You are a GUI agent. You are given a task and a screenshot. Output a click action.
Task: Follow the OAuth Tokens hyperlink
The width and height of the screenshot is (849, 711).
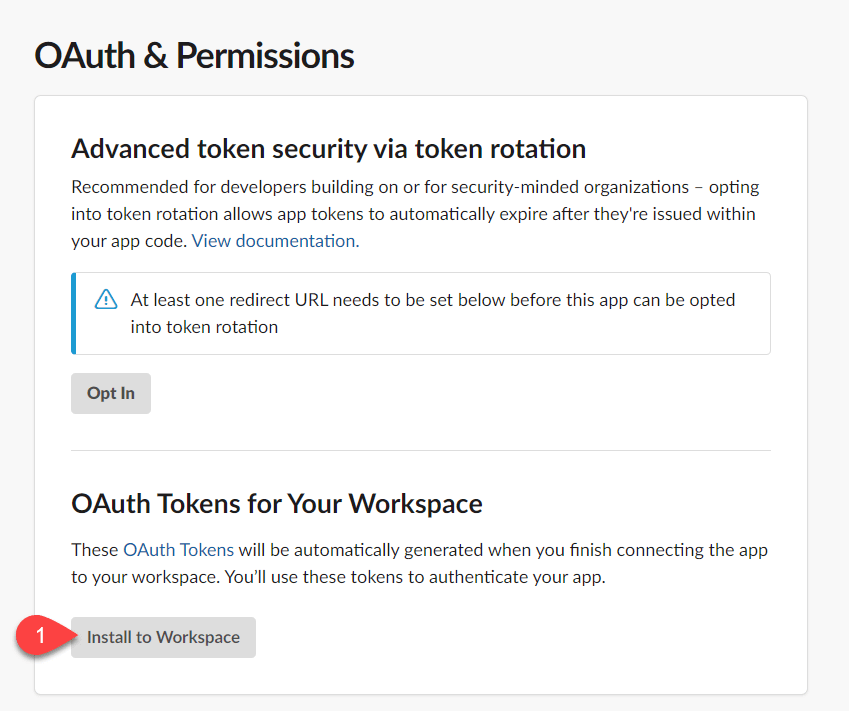(178, 550)
